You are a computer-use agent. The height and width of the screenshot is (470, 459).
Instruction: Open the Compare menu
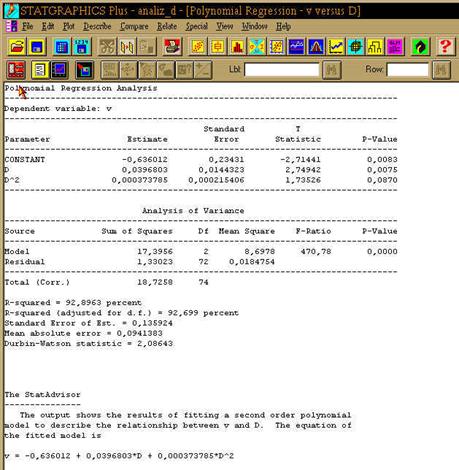(134, 26)
